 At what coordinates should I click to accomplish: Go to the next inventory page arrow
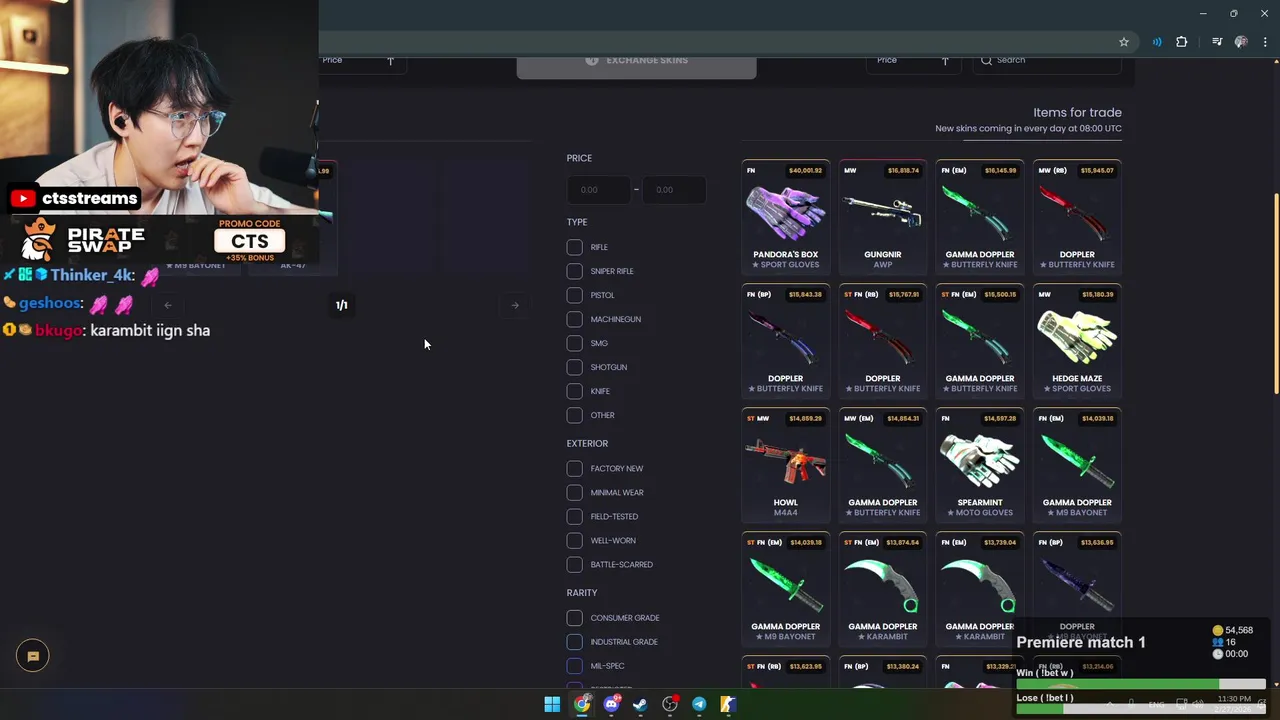click(x=515, y=305)
